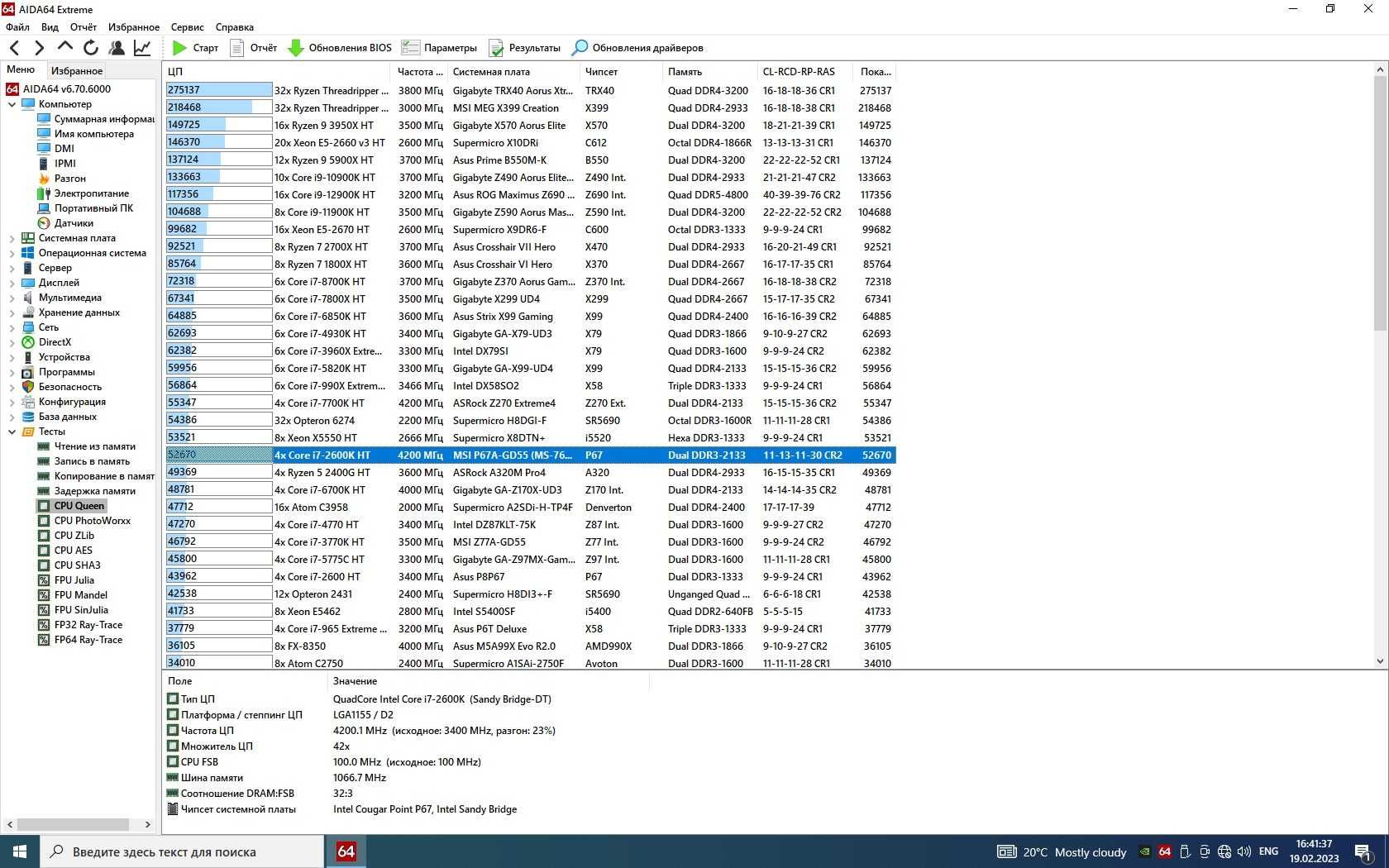Screen dimensions: 1389x868
Task: Click the Refresh toolbar icon
Action: tap(90, 48)
